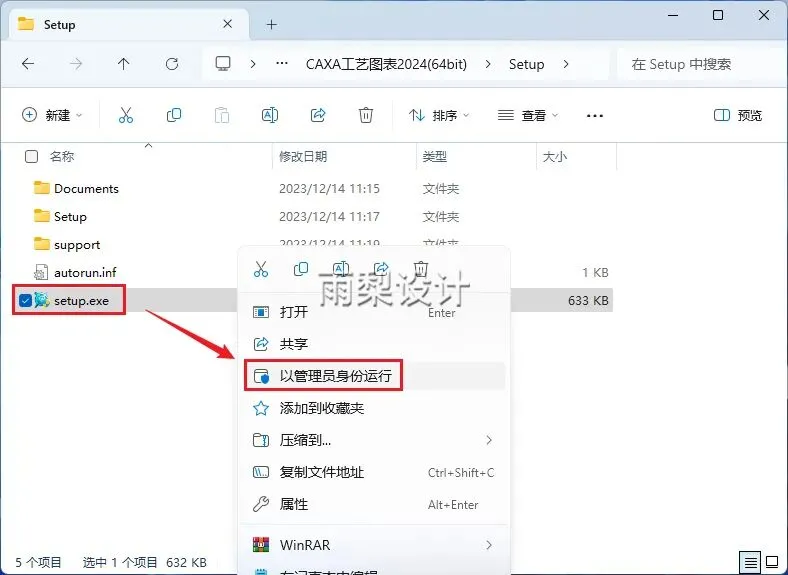788x575 pixels.
Task: Uncheck the setup.exe selection checkbox
Action: click(25, 301)
